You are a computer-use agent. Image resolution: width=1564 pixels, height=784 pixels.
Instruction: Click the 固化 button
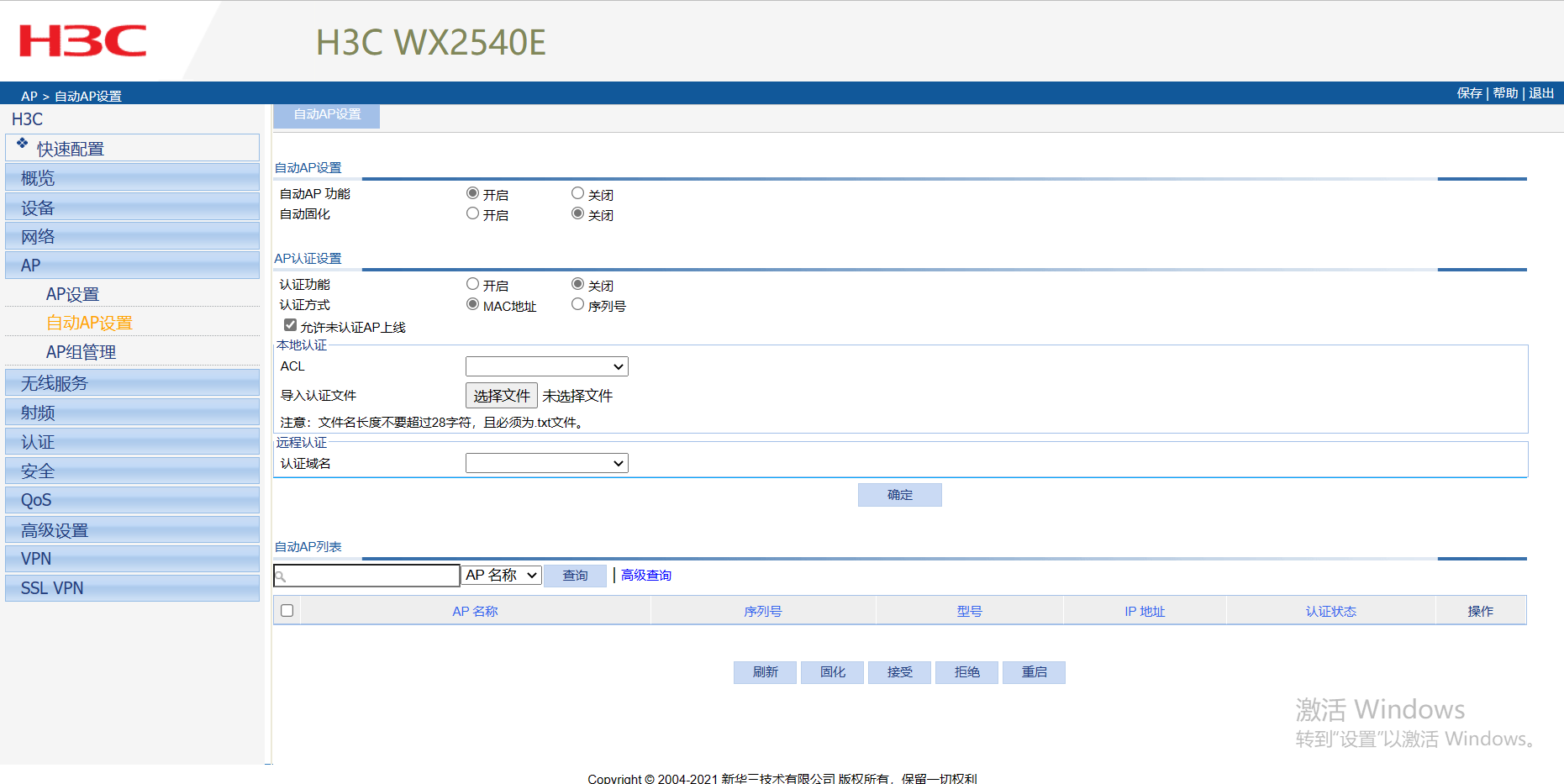(x=832, y=672)
